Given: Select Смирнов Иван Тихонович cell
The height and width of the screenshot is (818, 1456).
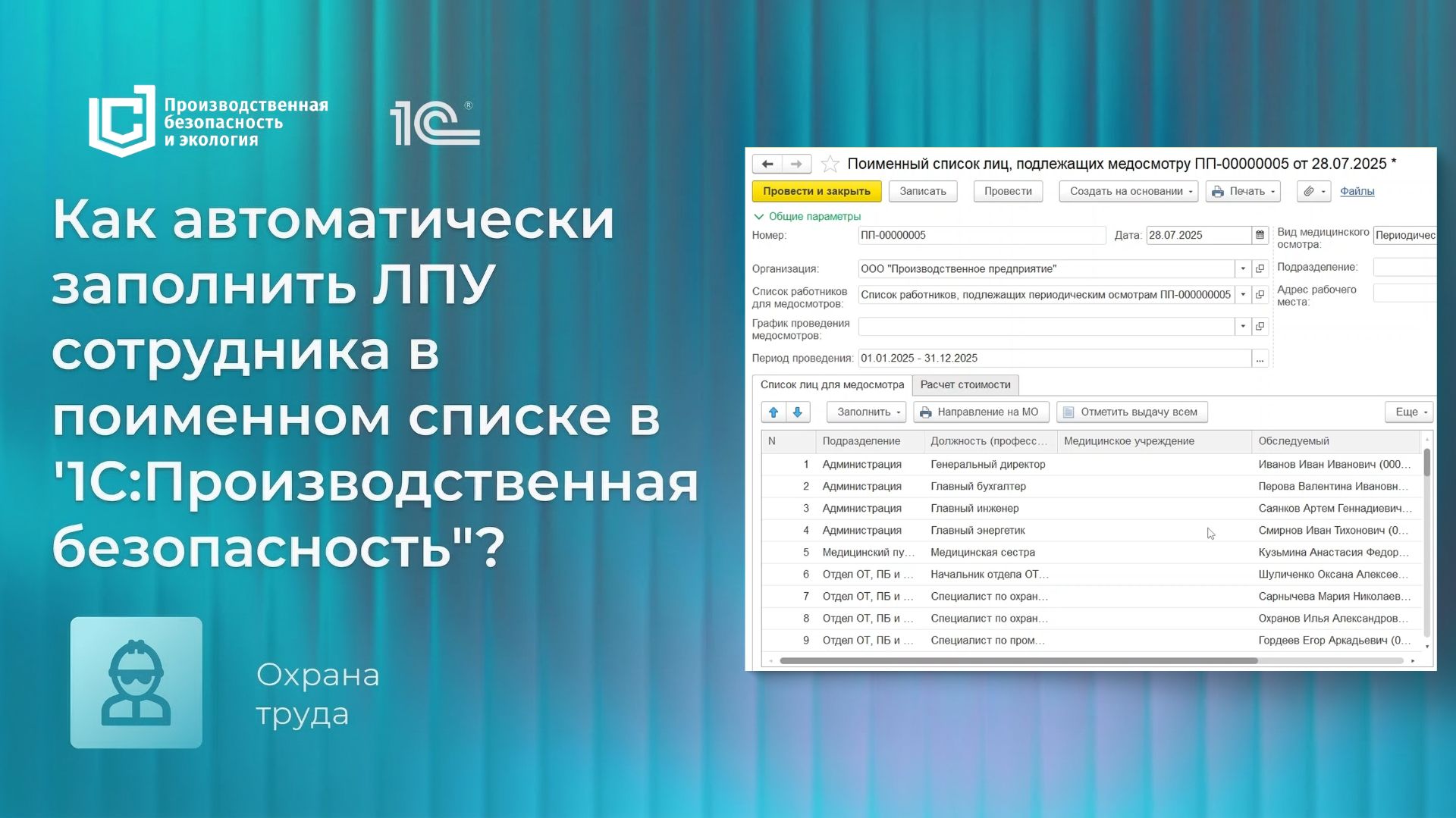Looking at the screenshot, I should click(x=1336, y=530).
